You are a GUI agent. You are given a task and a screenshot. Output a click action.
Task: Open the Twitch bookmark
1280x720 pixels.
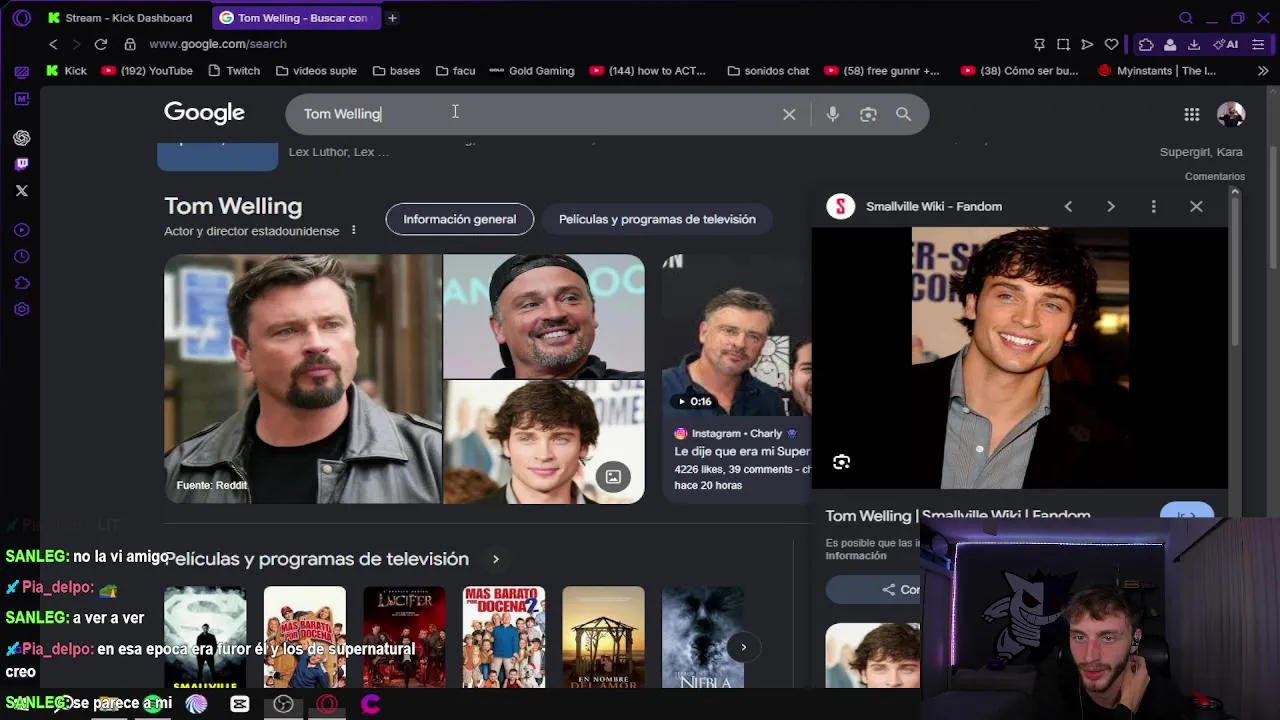coord(234,71)
